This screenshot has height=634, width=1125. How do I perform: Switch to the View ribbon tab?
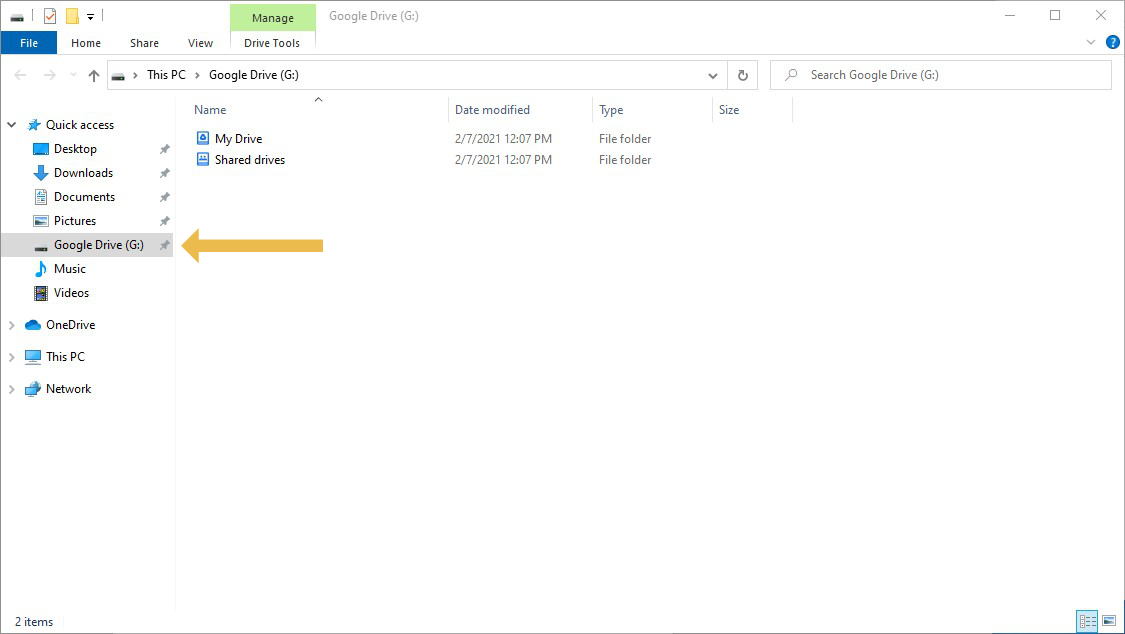tap(200, 43)
